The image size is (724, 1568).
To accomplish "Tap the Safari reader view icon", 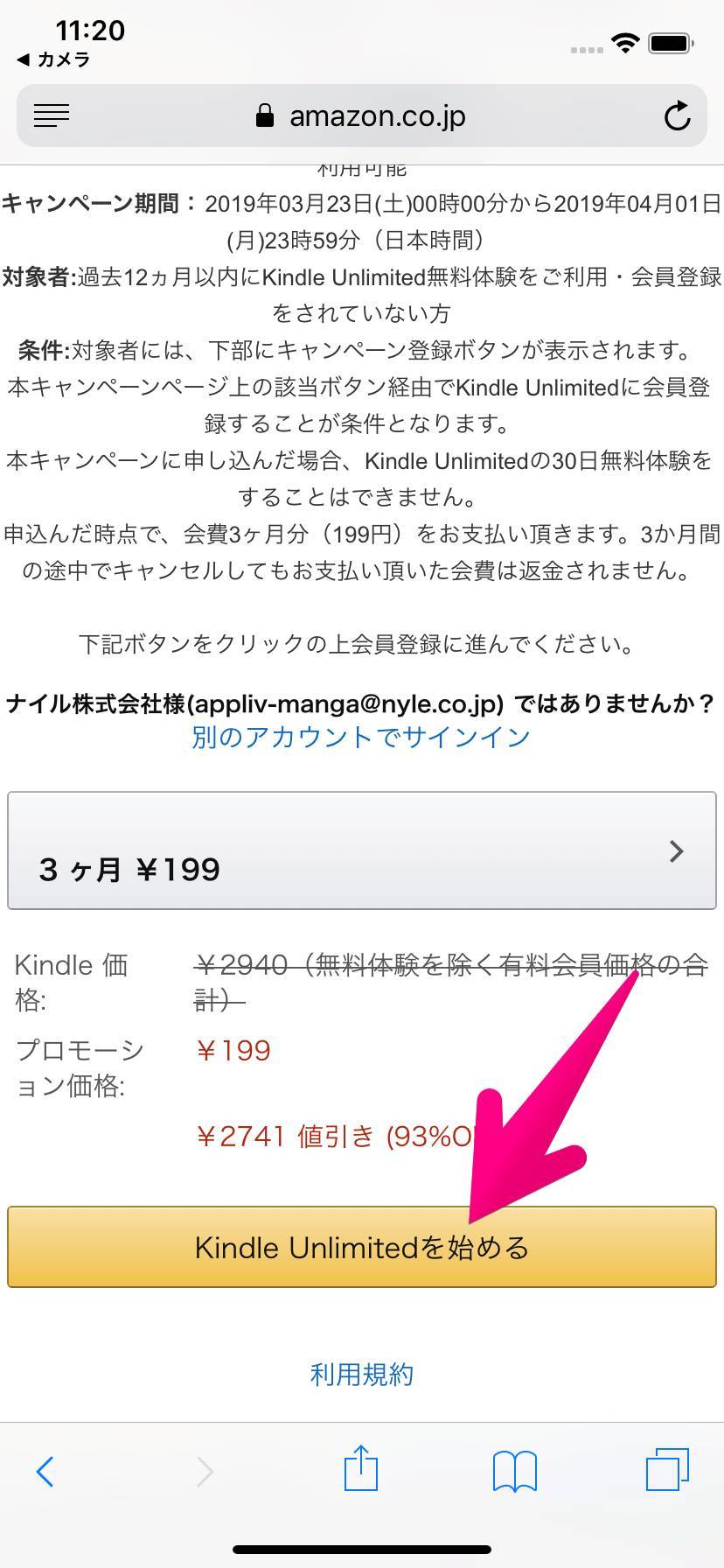I will (52, 115).
